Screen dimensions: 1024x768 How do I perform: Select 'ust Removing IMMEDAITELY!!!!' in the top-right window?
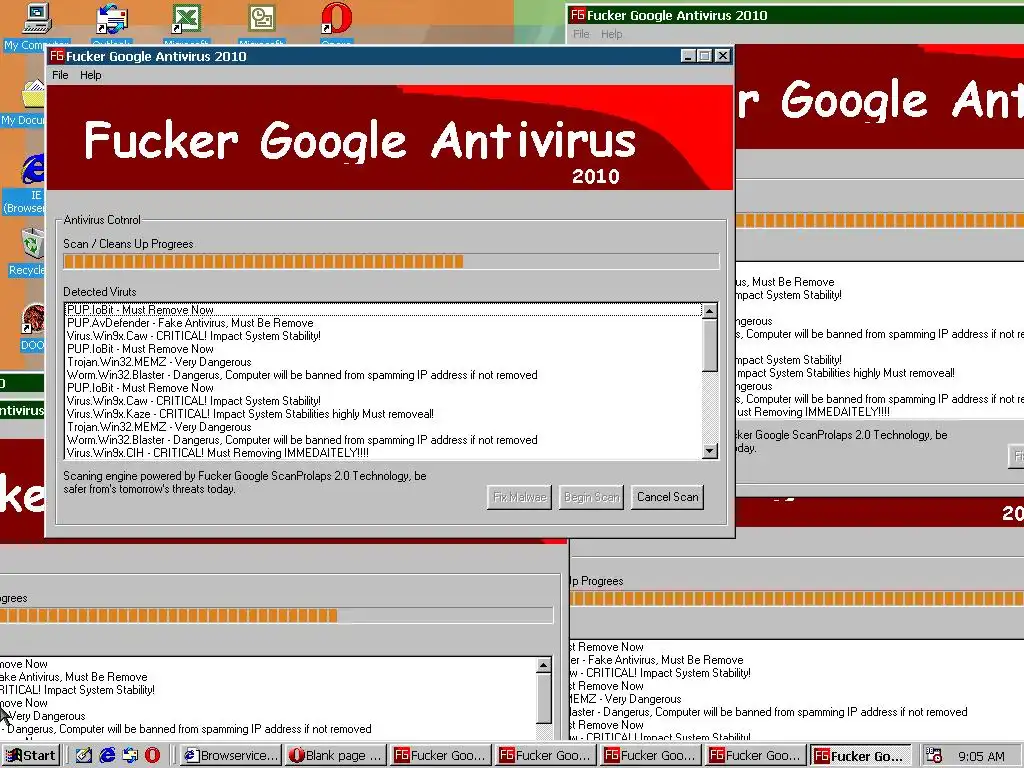click(x=813, y=412)
